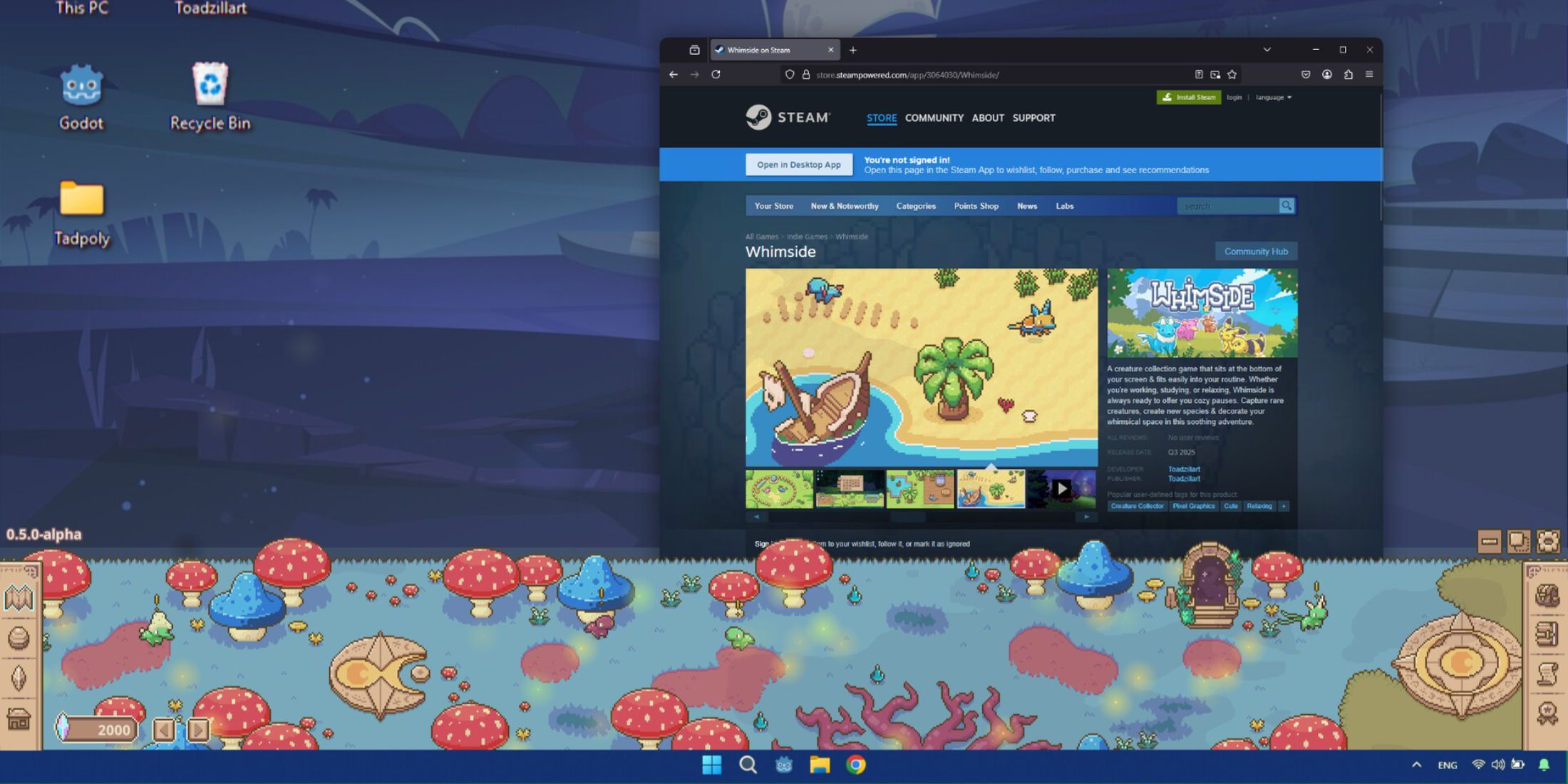Click the Steam store search field
1568x784 pixels.
pos(1227,206)
